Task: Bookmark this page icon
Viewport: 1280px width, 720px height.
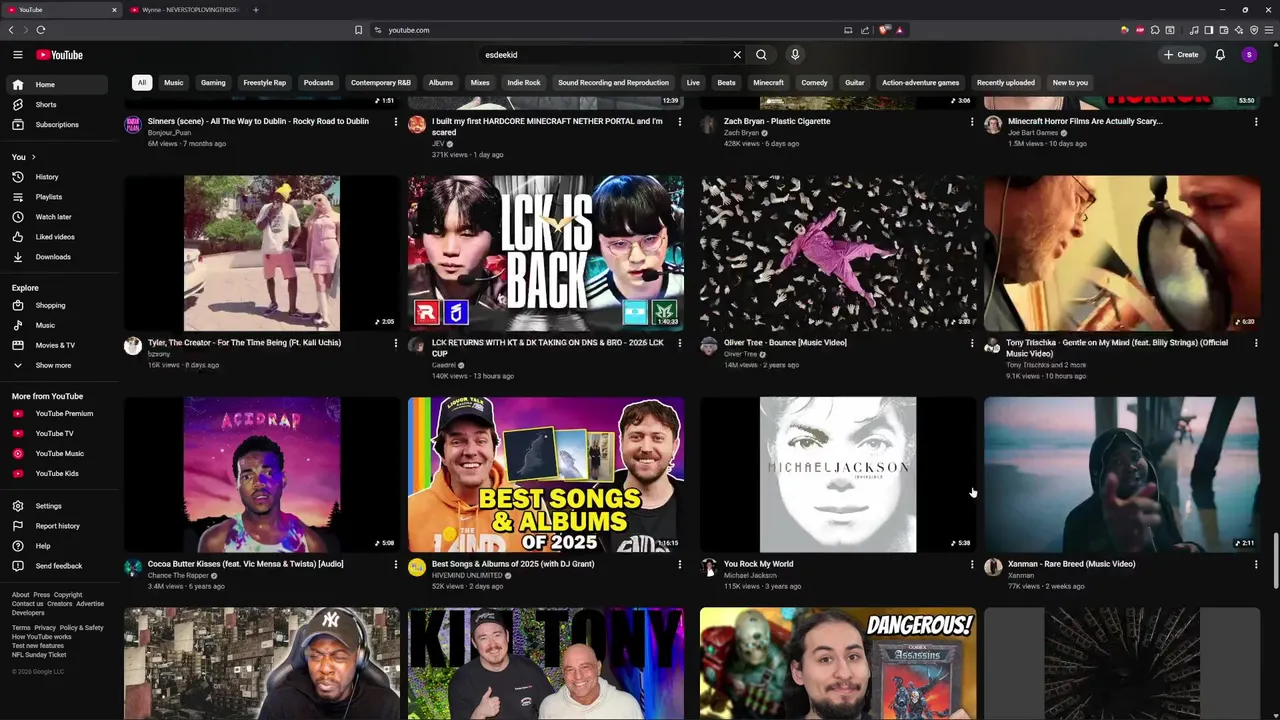Action: point(358,30)
